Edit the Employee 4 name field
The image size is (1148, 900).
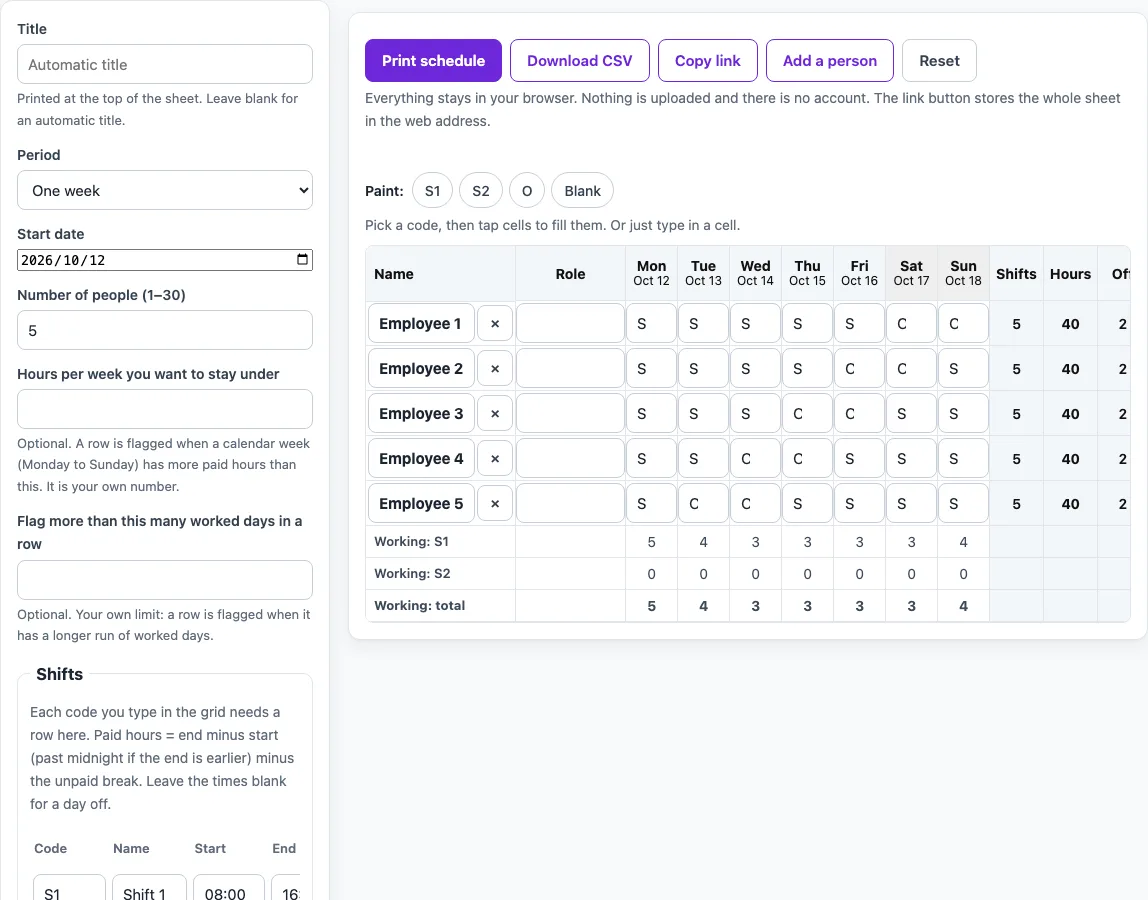pos(421,458)
